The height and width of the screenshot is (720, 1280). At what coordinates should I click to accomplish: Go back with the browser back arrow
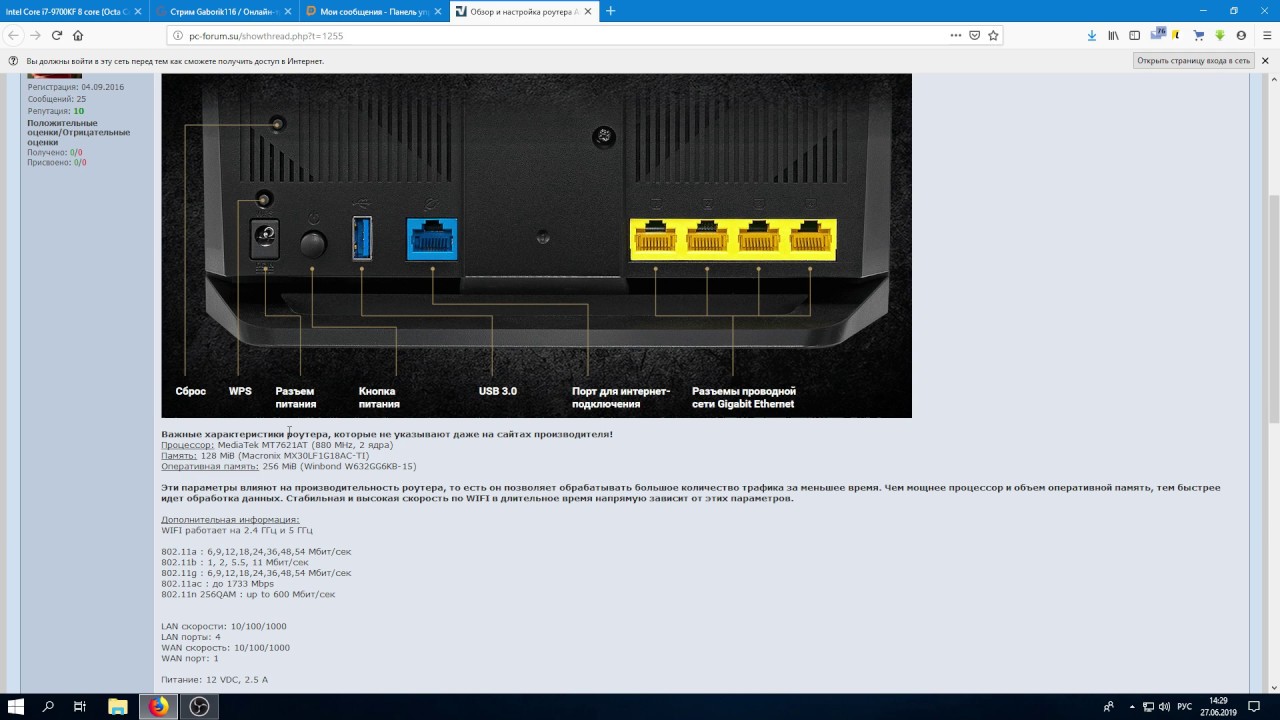13,35
